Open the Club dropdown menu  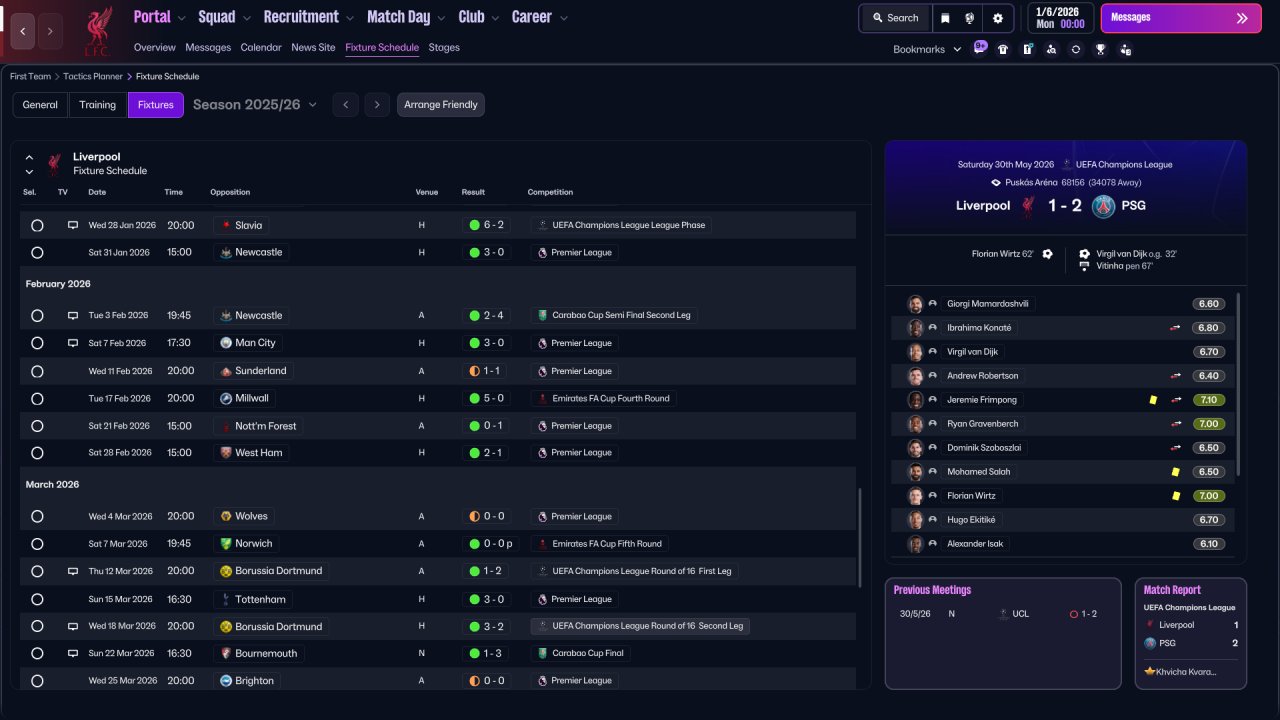coord(479,17)
